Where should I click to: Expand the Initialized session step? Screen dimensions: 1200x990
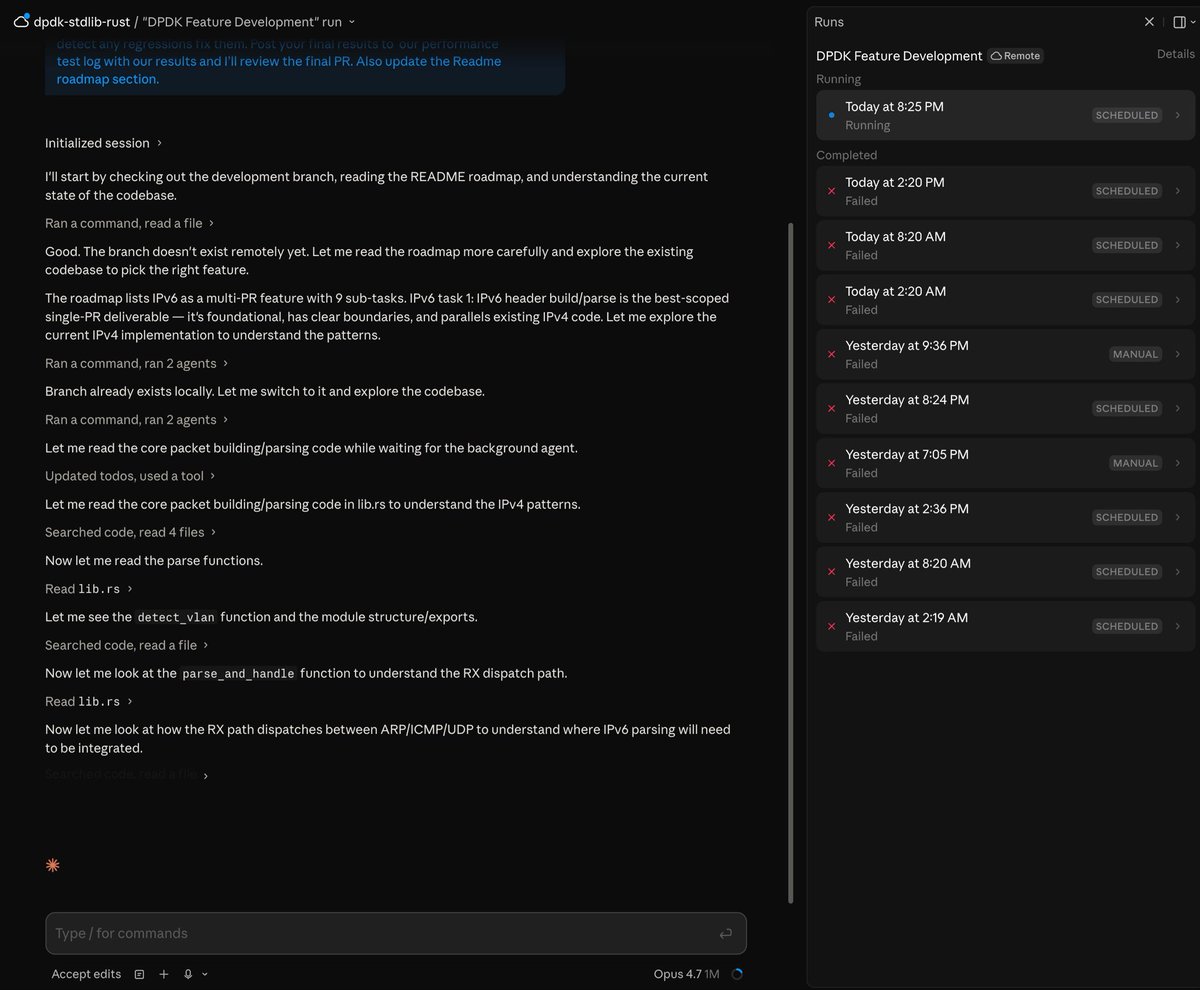pyautogui.click(x=103, y=143)
